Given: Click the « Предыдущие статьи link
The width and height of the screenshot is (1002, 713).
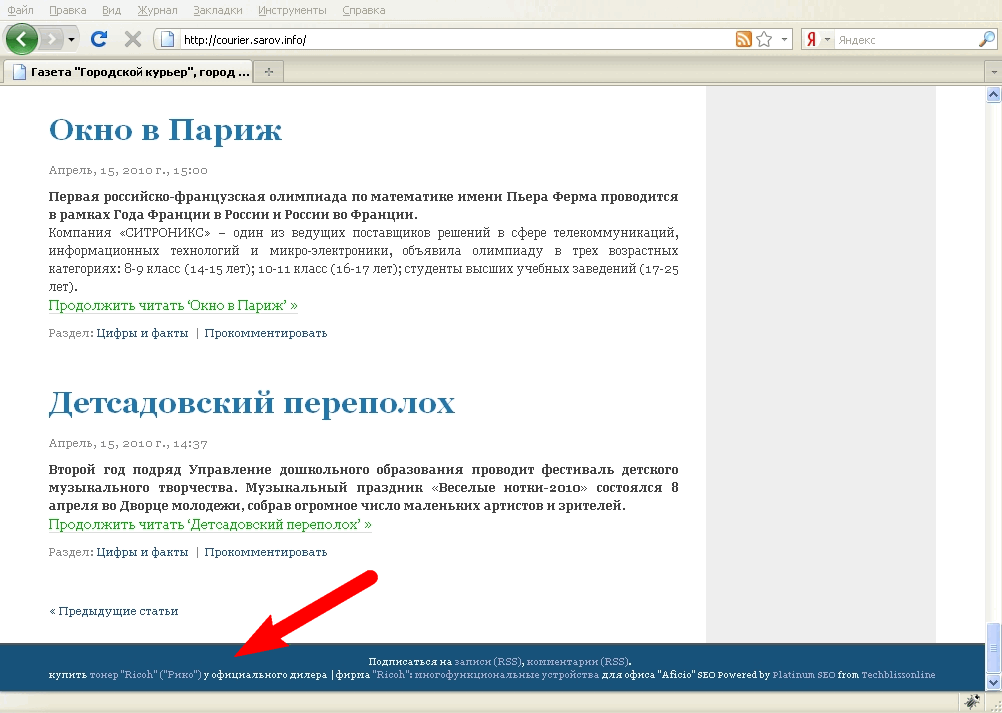Looking at the screenshot, I should tap(114, 611).
